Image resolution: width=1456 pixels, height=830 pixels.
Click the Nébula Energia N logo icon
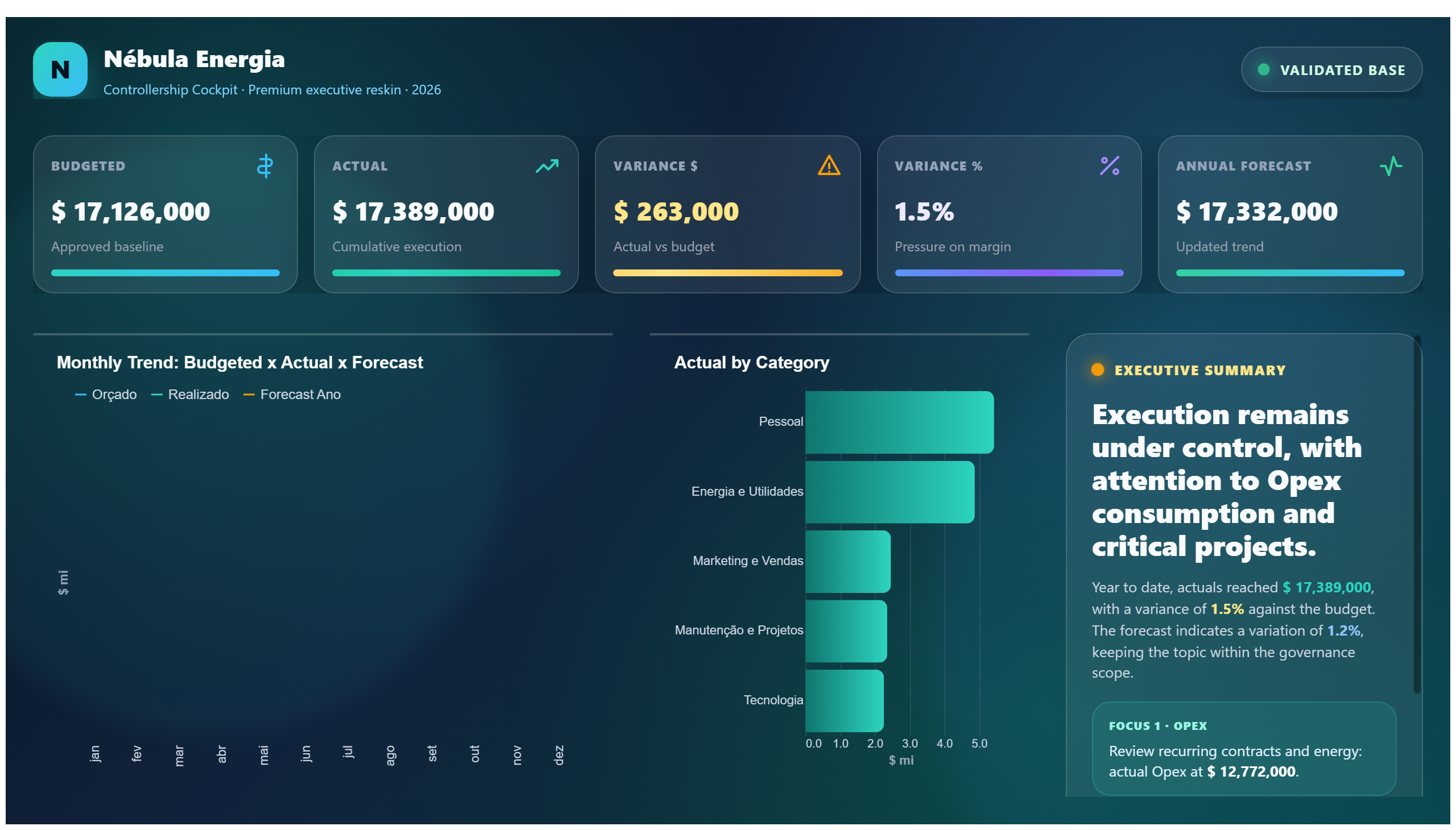(60, 69)
